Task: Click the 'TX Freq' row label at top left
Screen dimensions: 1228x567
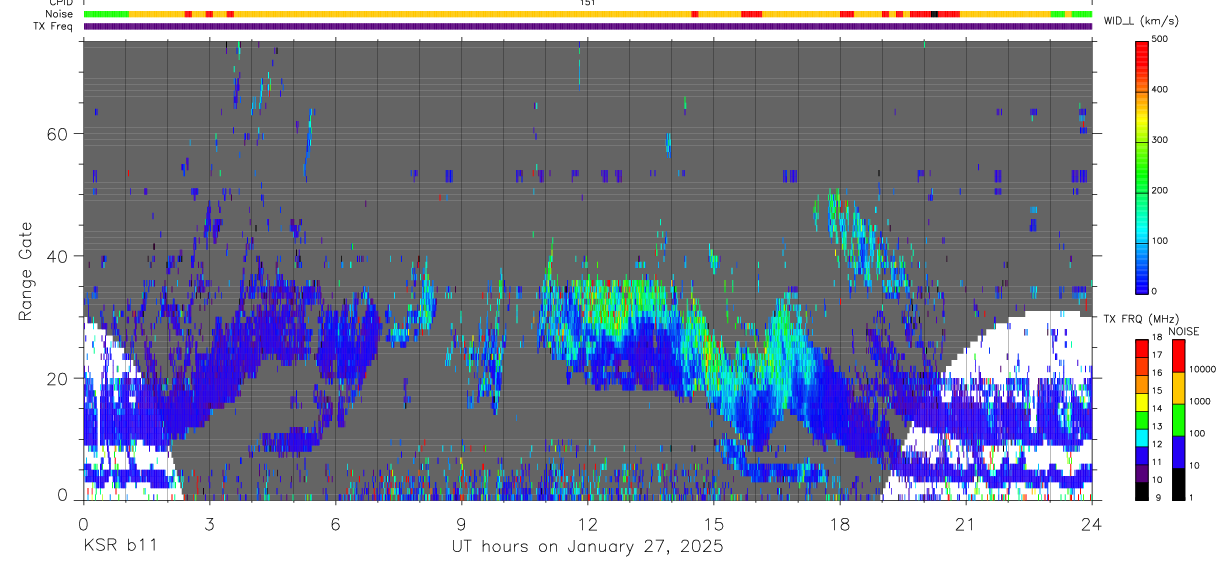Action: pyautogui.click(x=54, y=26)
